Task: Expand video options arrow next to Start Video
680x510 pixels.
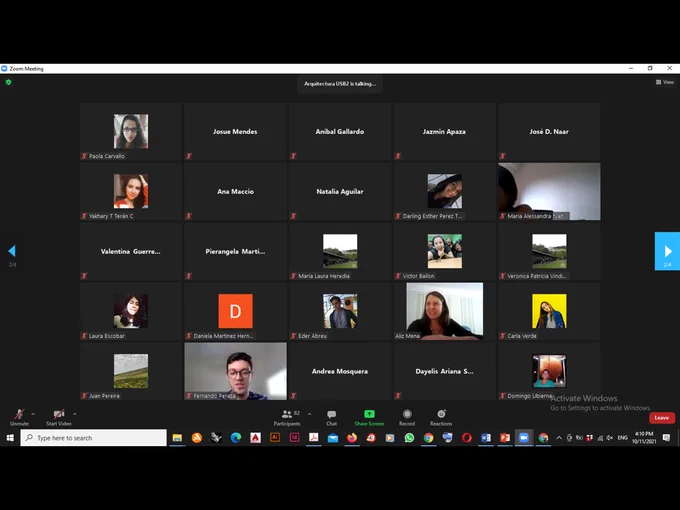Action: [x=75, y=414]
